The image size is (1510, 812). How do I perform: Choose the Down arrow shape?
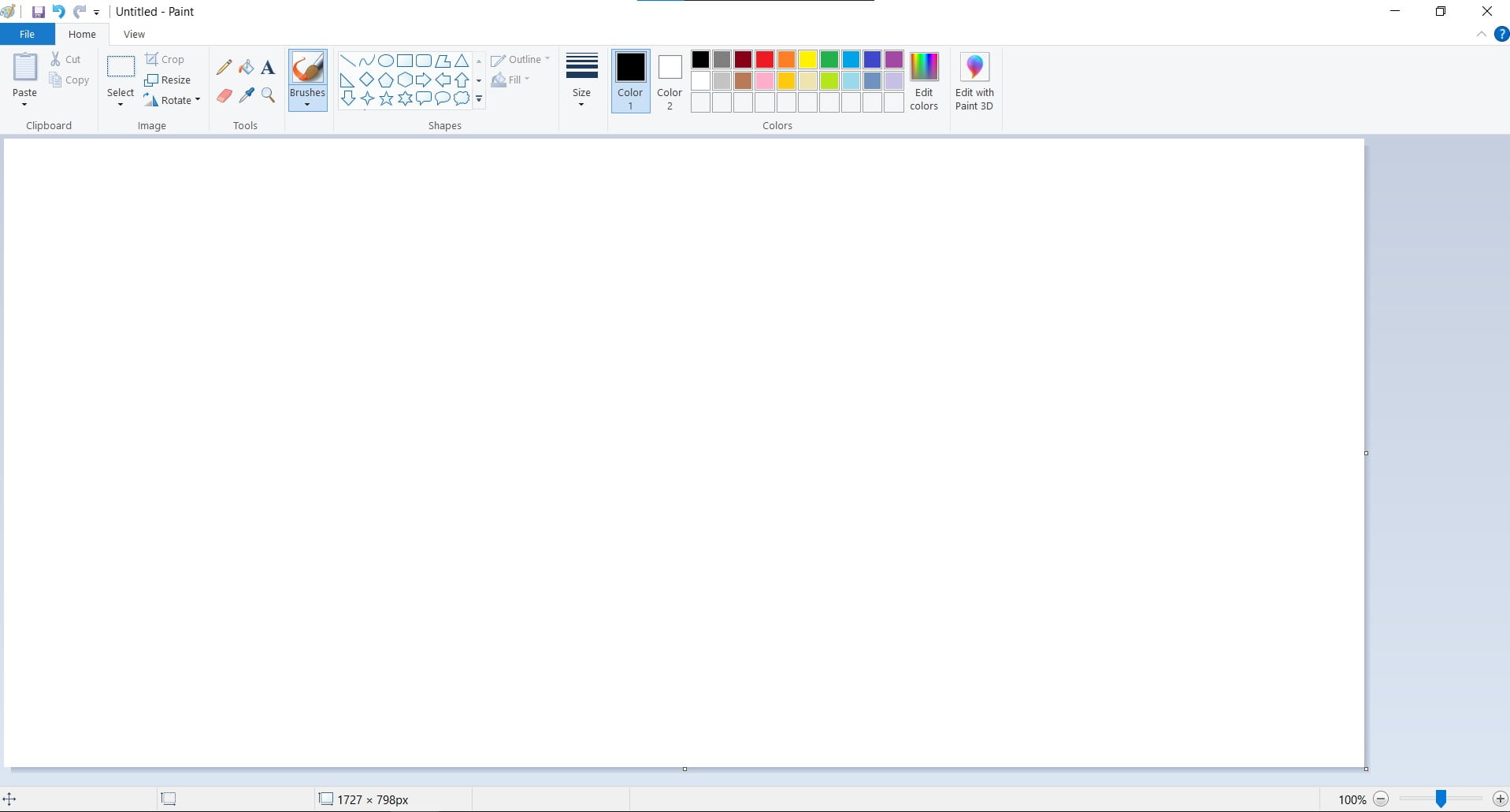347,98
